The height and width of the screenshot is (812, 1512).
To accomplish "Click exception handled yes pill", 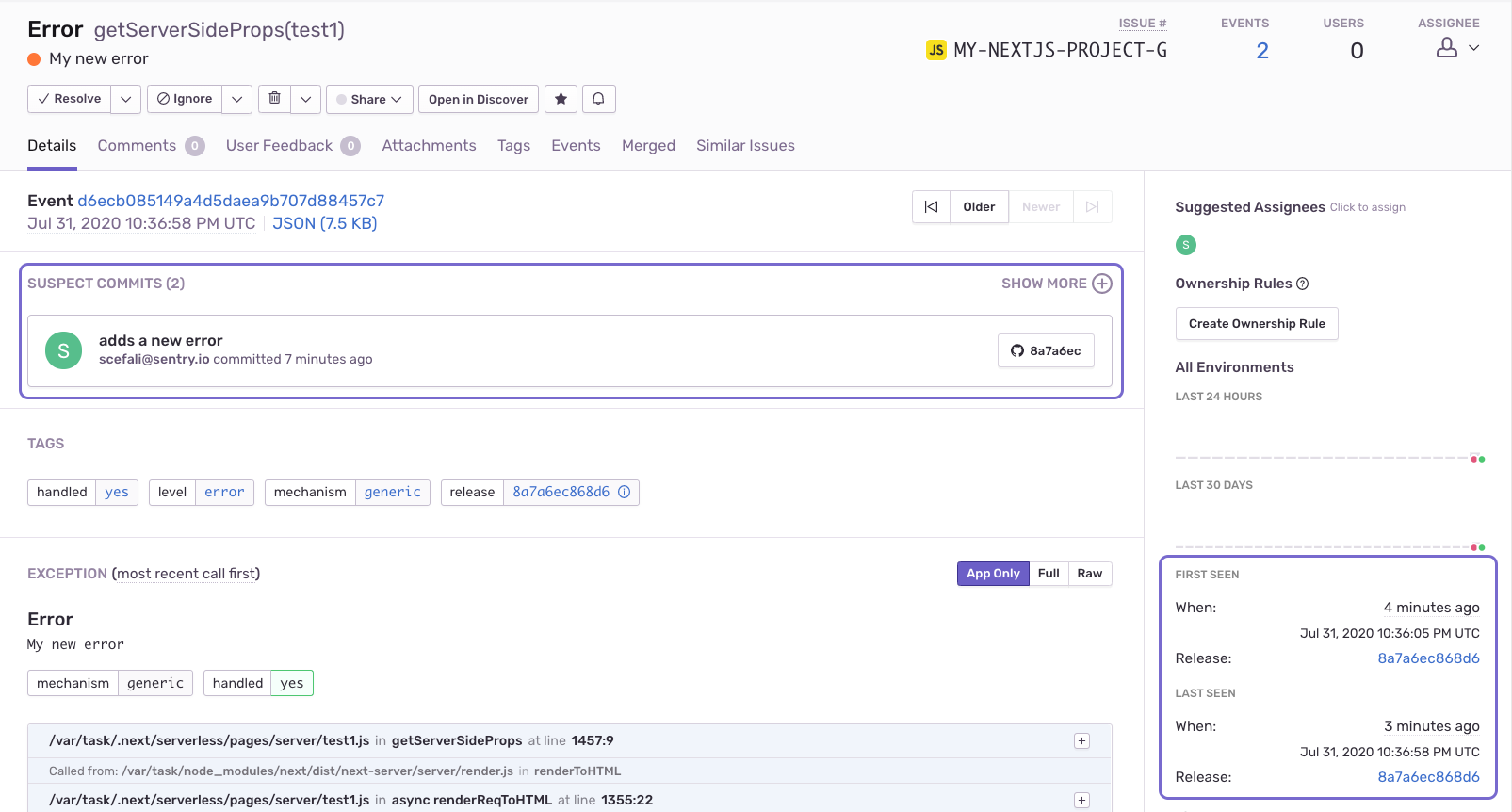I will [x=258, y=683].
